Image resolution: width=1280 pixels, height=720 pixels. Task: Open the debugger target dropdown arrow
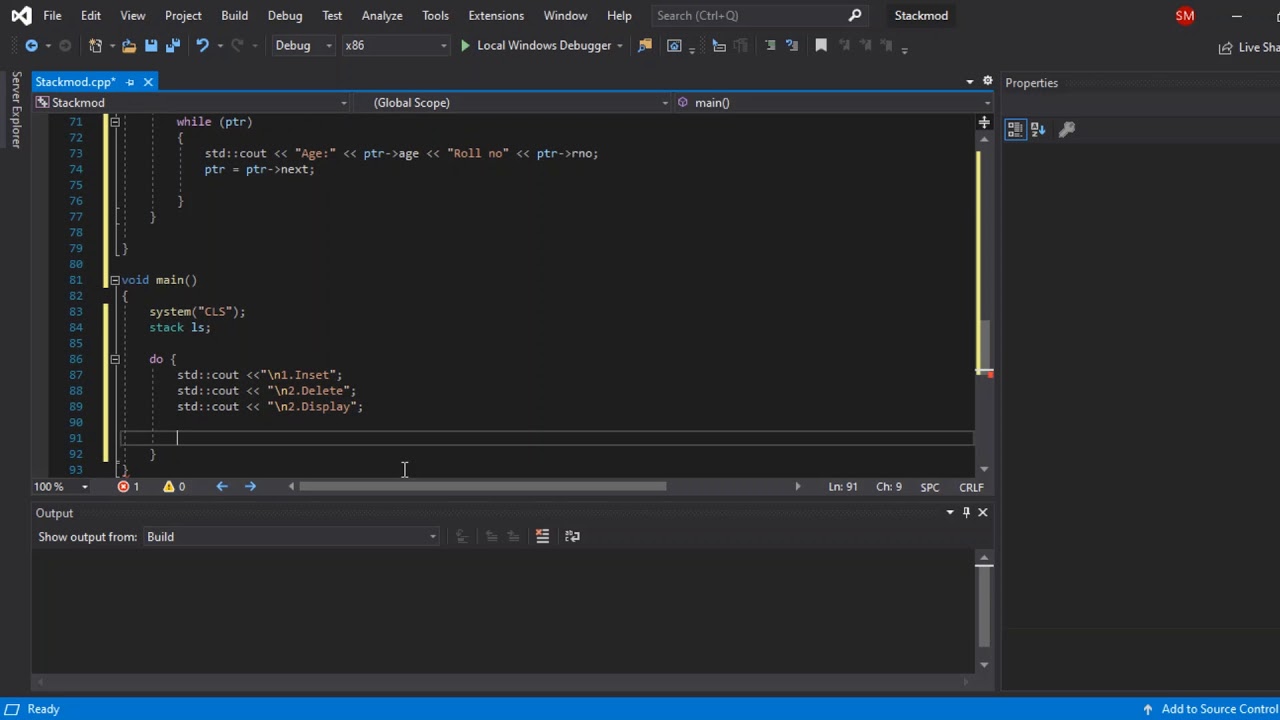(x=620, y=46)
